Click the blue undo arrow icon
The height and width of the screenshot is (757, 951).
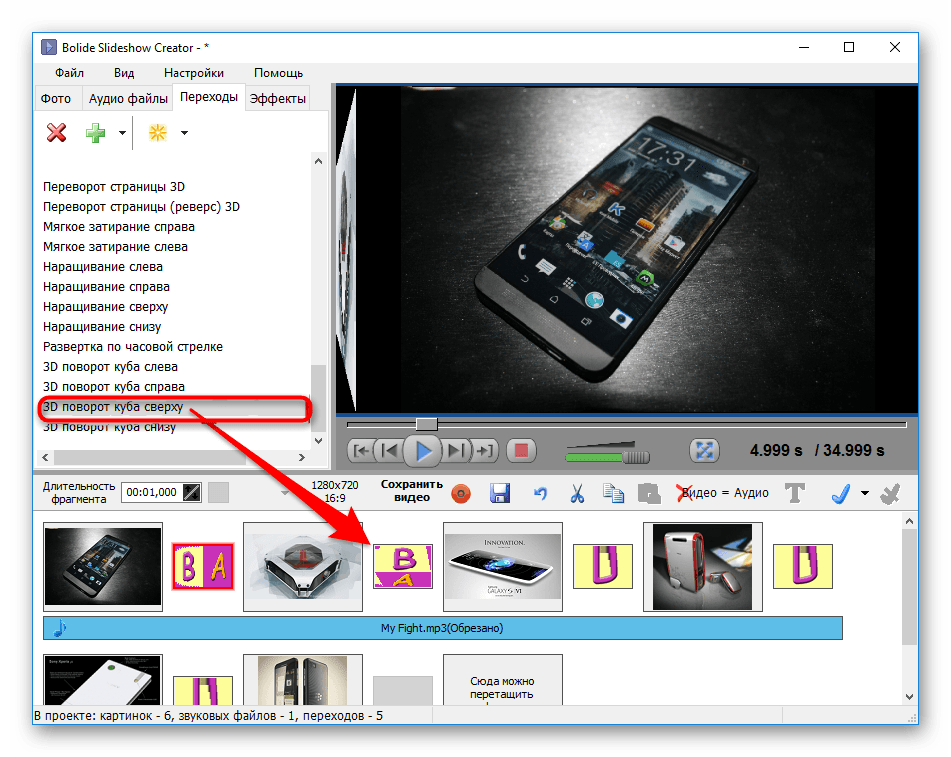(540, 494)
